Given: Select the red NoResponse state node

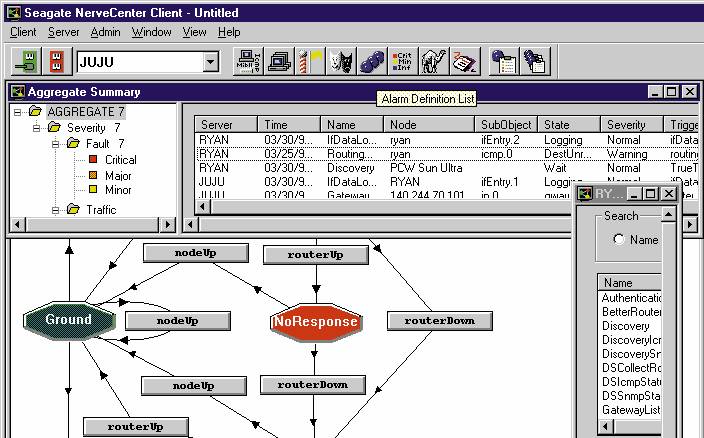Looking at the screenshot, I should click(316, 321).
